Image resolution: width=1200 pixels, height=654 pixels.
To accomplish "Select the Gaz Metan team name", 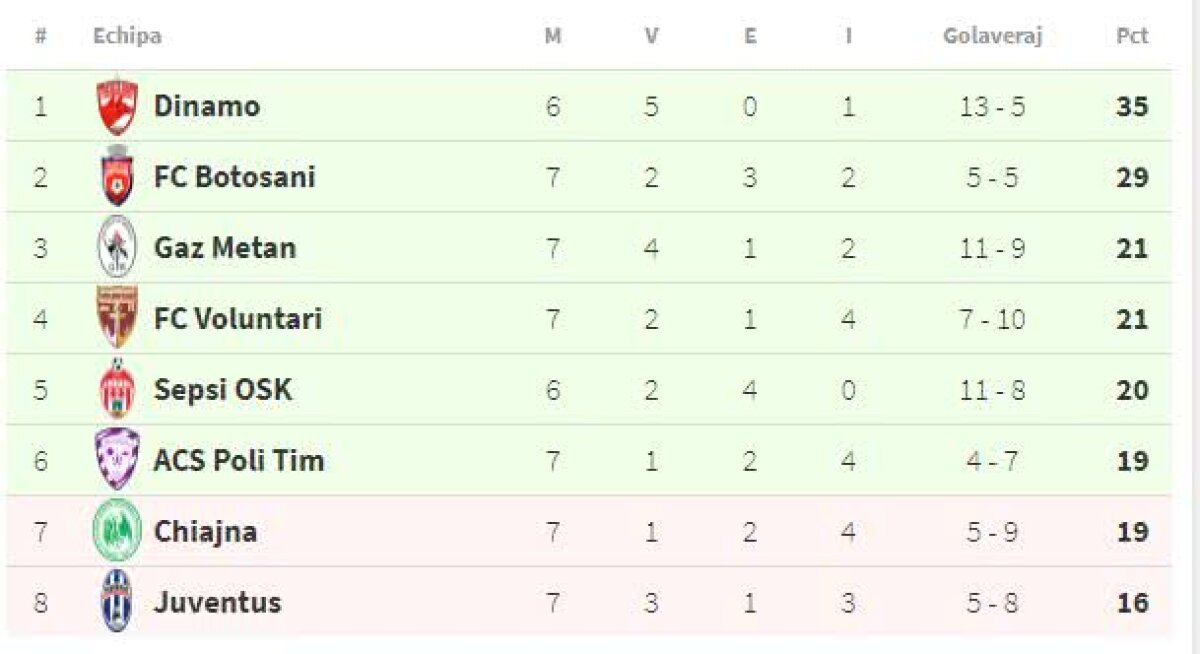I will pos(225,248).
